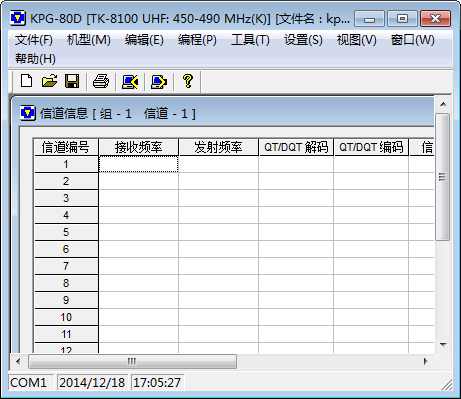This screenshot has width=461, height=399.
Task: Minimize the KPG-80D window
Action: pyautogui.click(x=369, y=19)
